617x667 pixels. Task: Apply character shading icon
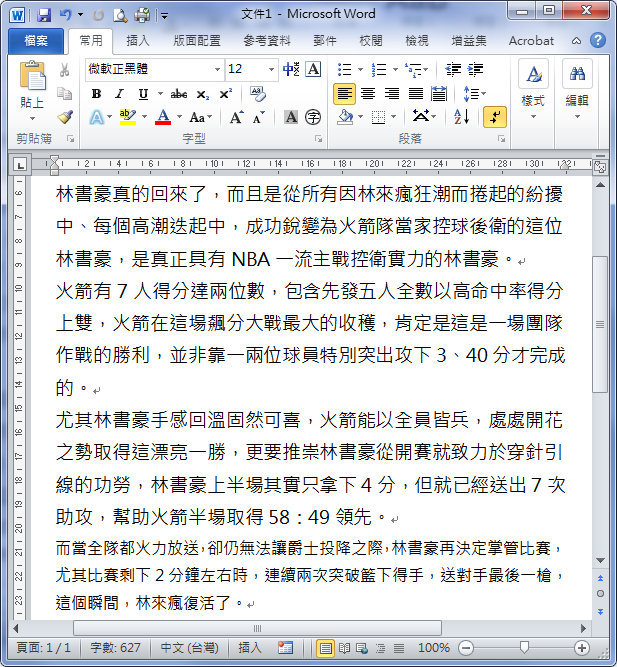click(x=291, y=117)
